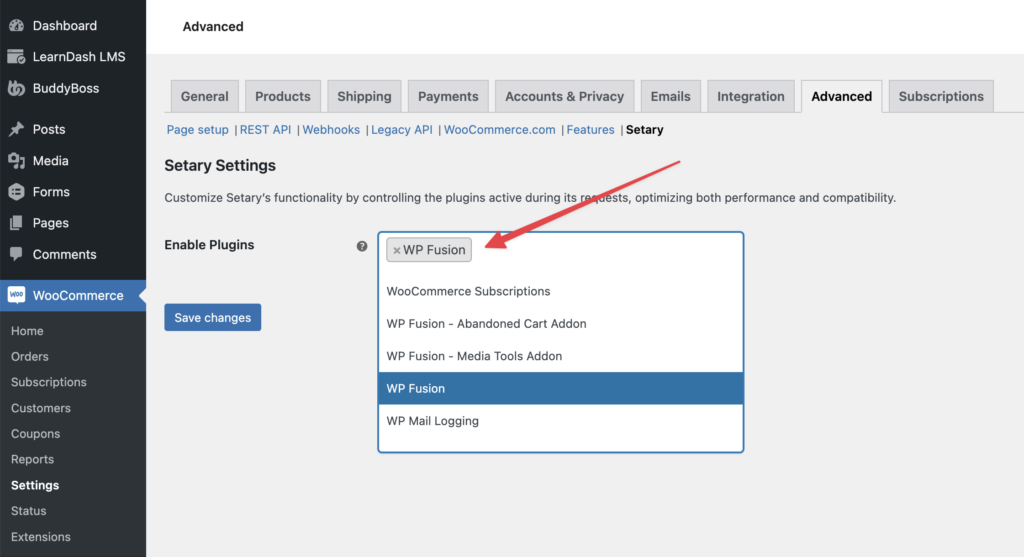Choose WP Mail Logging from list

[560, 421]
